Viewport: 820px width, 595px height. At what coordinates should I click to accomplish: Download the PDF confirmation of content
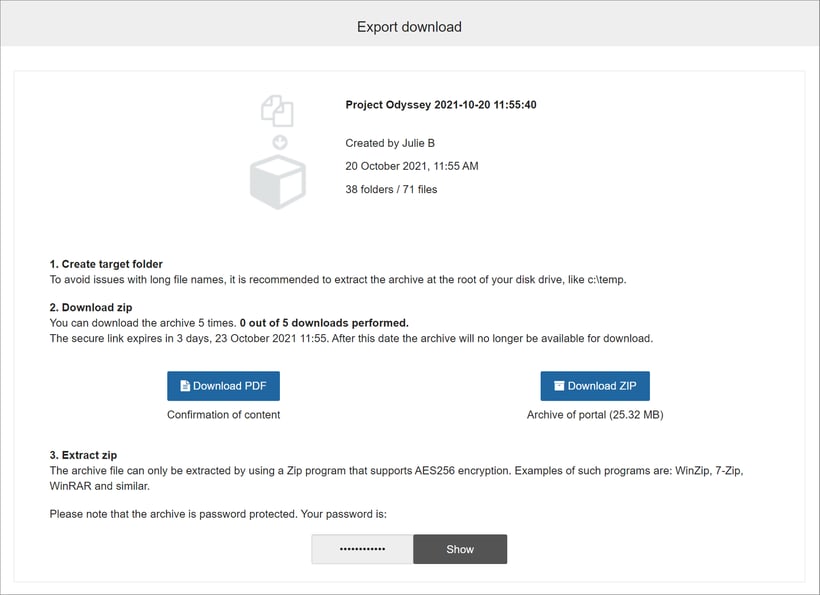tap(223, 386)
